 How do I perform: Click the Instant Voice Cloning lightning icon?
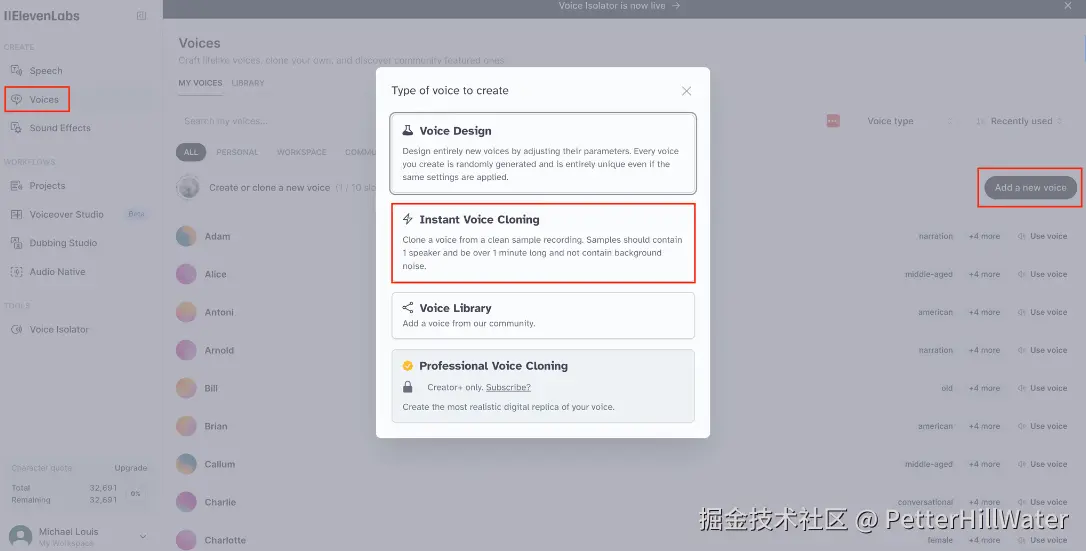(408, 219)
